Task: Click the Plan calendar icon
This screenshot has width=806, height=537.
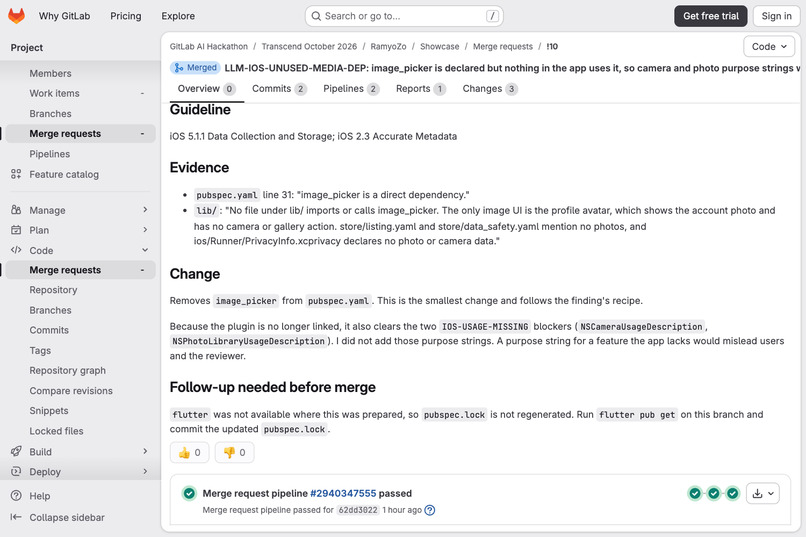Action: [x=16, y=230]
